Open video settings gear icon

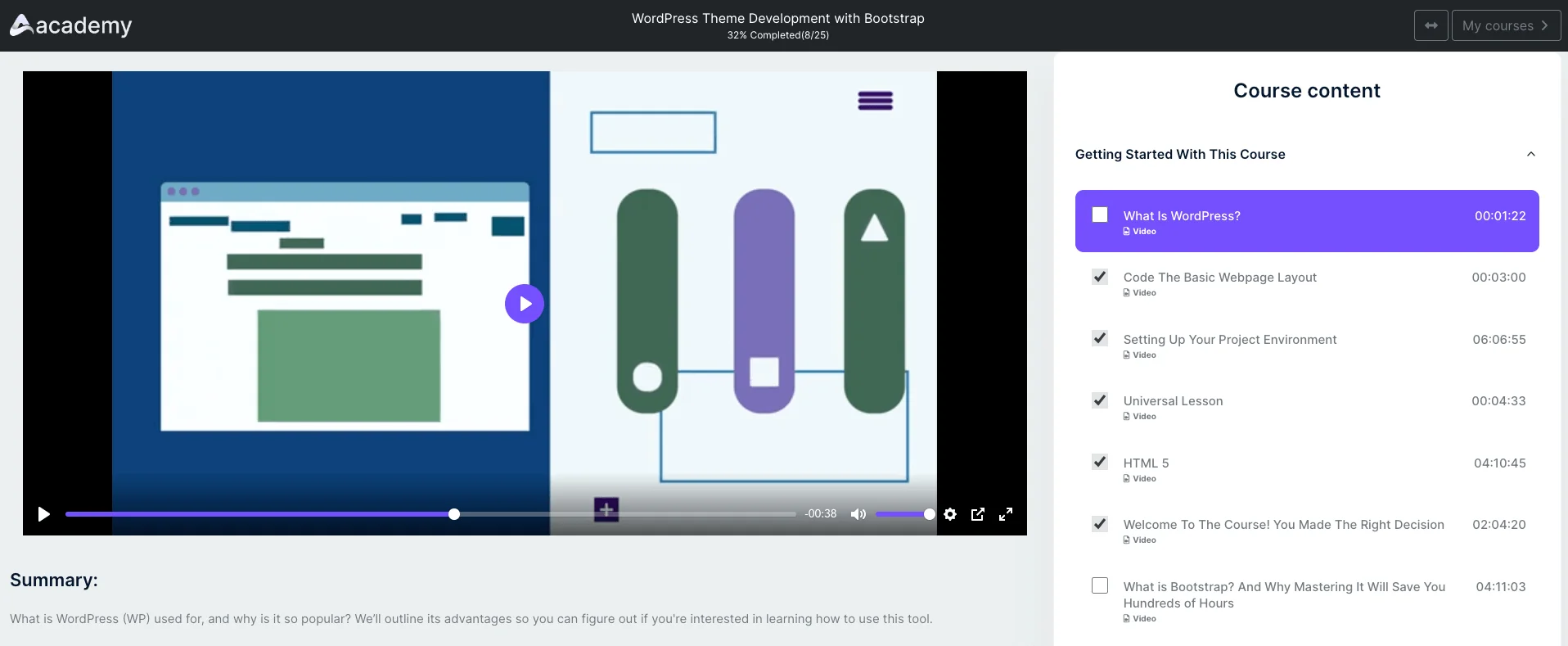[x=950, y=514]
